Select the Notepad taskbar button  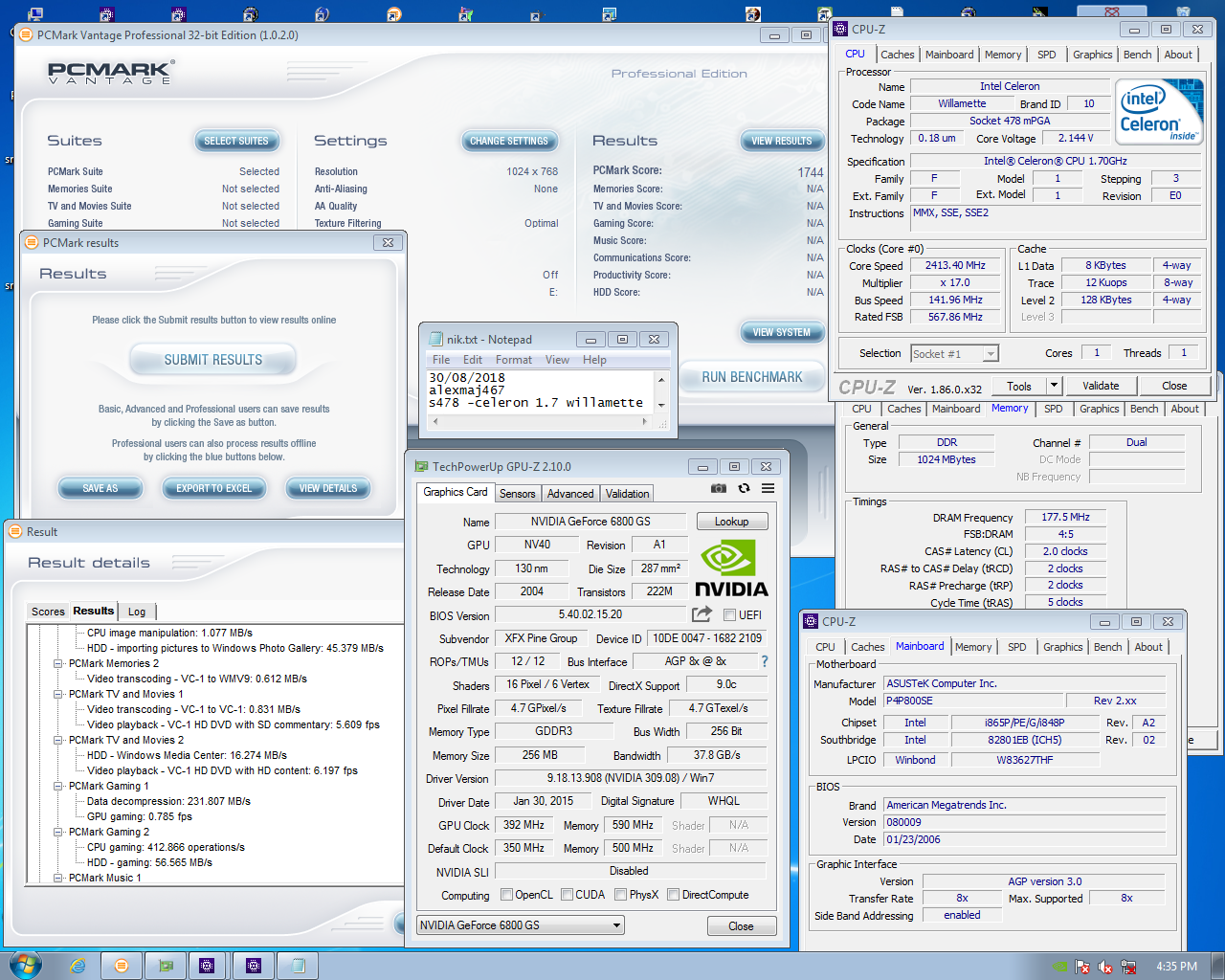click(x=299, y=966)
